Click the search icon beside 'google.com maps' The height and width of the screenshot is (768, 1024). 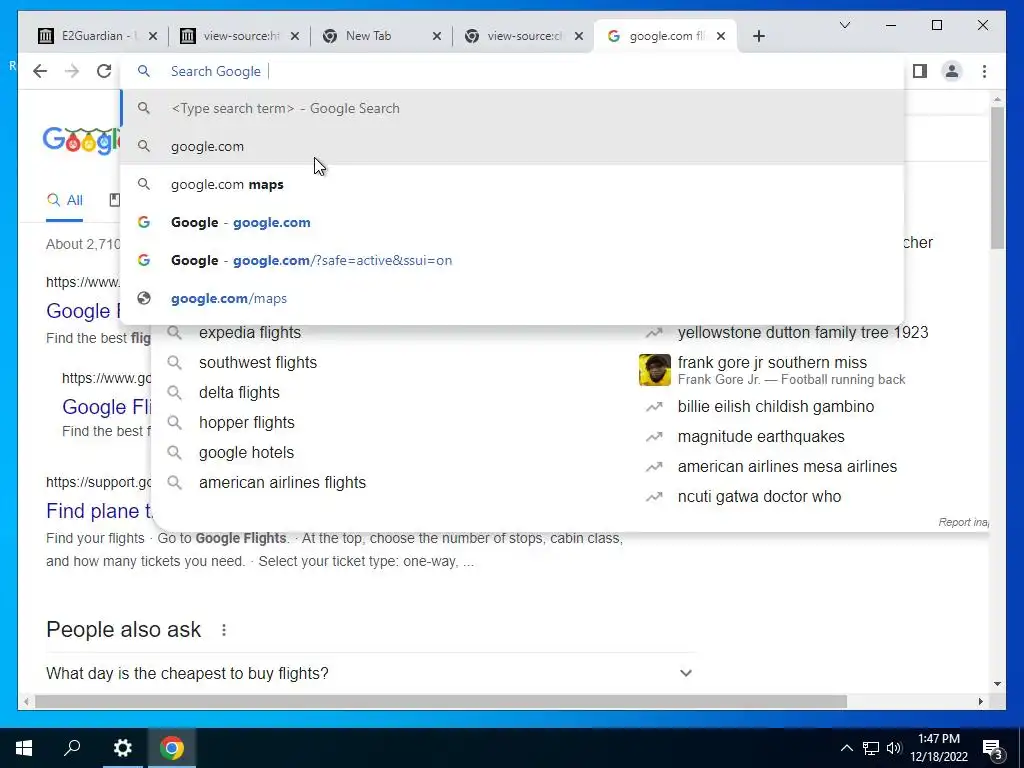click(x=144, y=184)
